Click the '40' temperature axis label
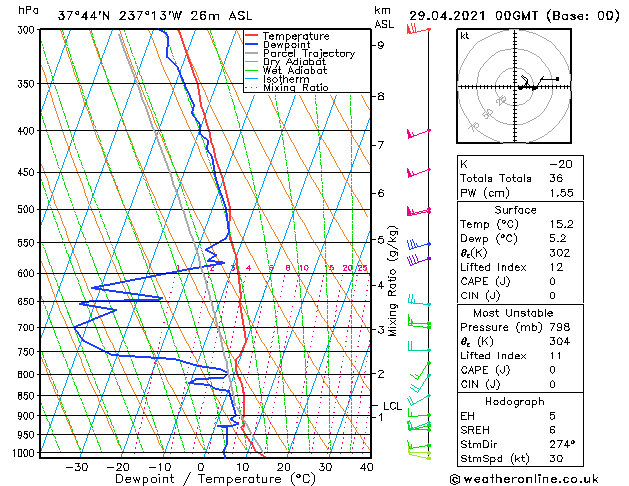This screenshot has height=486, width=629. [x=367, y=467]
